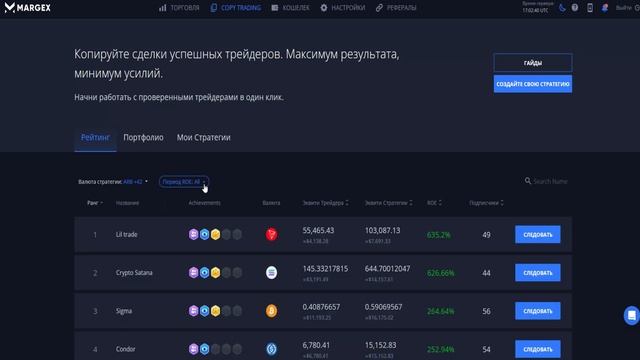Click the search magnifier icon

pyautogui.click(x=528, y=181)
